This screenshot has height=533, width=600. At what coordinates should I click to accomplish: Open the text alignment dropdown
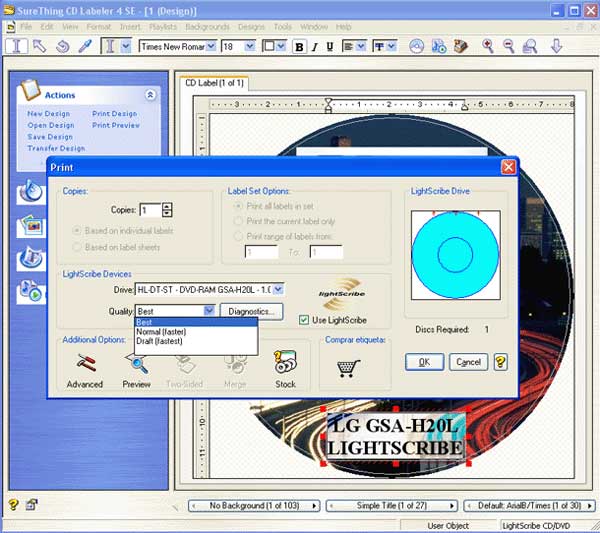coord(360,47)
